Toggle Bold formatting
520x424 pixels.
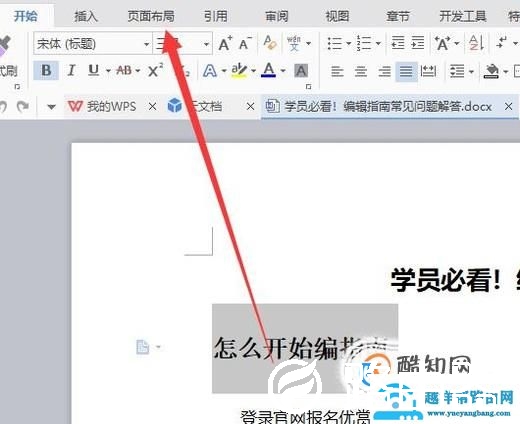tap(46, 70)
